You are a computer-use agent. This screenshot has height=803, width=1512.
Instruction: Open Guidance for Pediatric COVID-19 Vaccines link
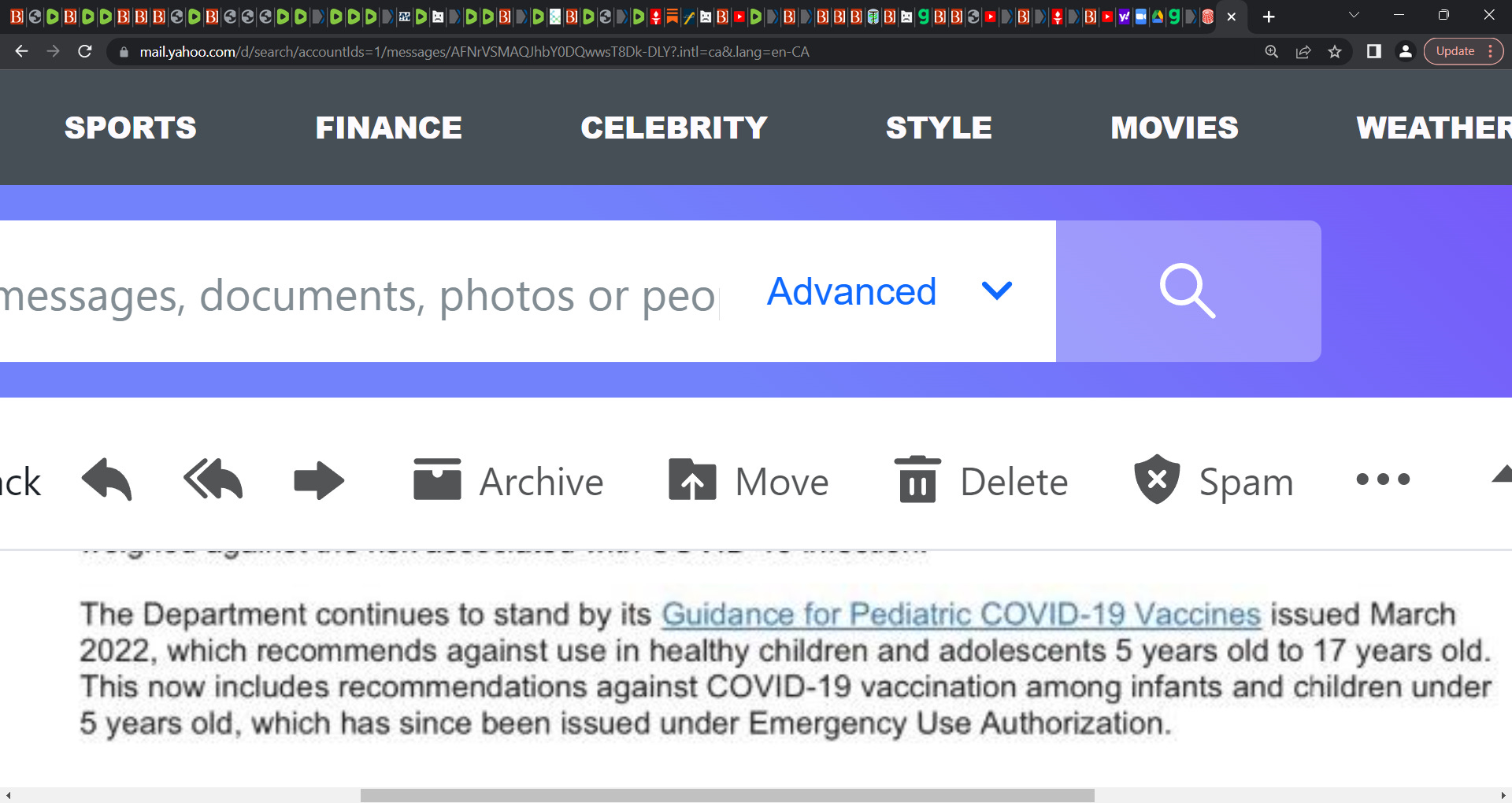pyautogui.click(x=962, y=614)
